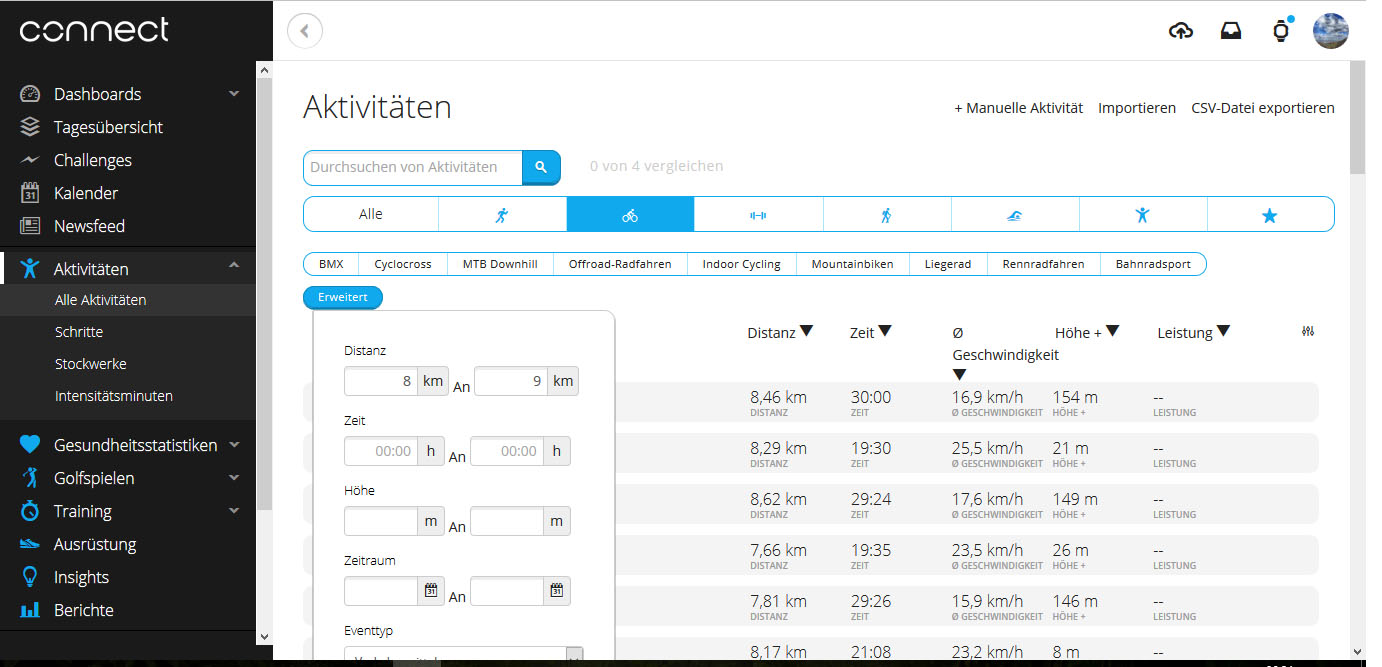Click the upload cloud icon
Viewport: 1382px width, 667px height.
click(x=1181, y=31)
